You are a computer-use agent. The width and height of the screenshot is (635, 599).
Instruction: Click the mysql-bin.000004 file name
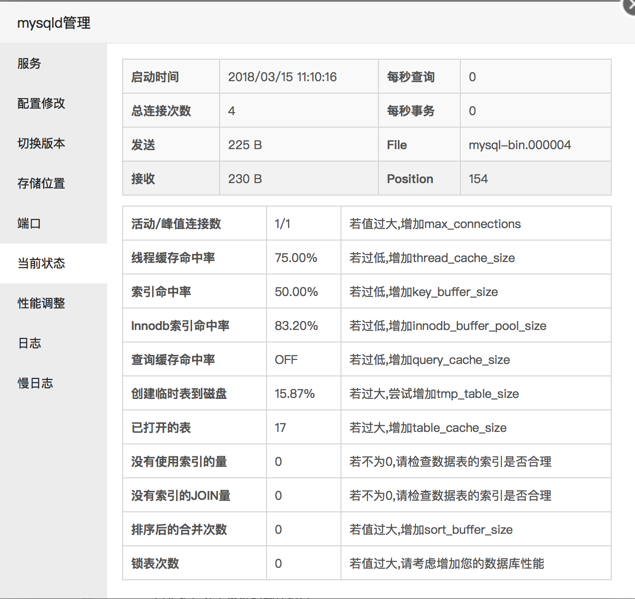(520, 145)
